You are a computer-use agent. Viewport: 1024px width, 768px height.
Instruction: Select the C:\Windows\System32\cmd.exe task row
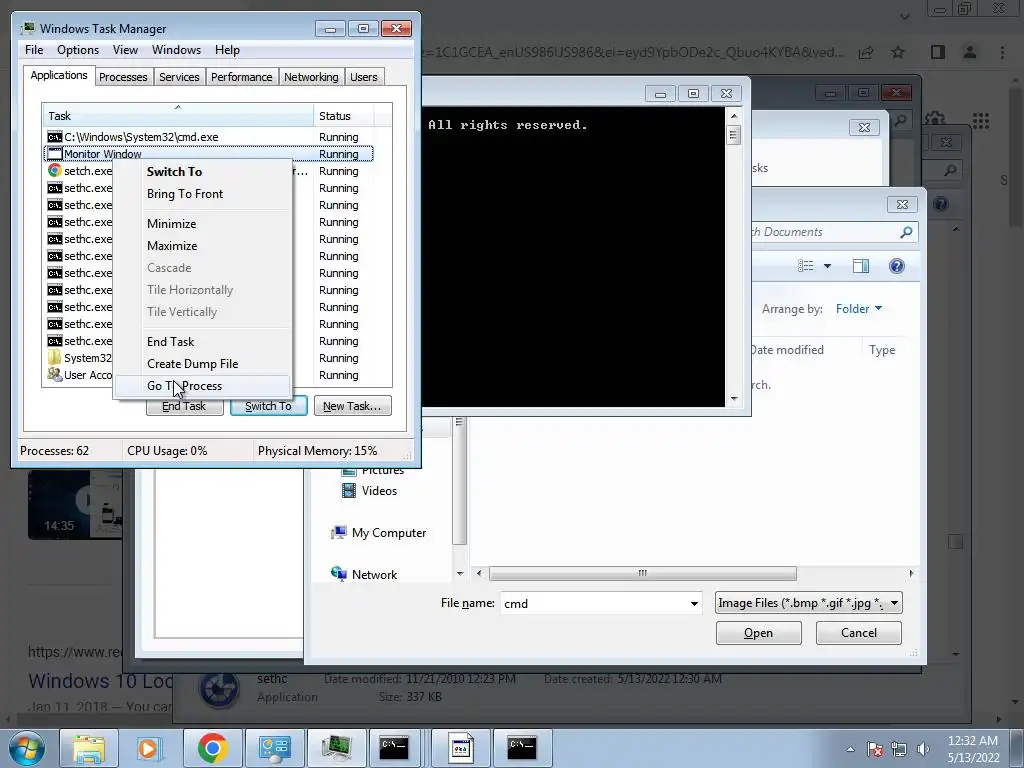click(209, 137)
